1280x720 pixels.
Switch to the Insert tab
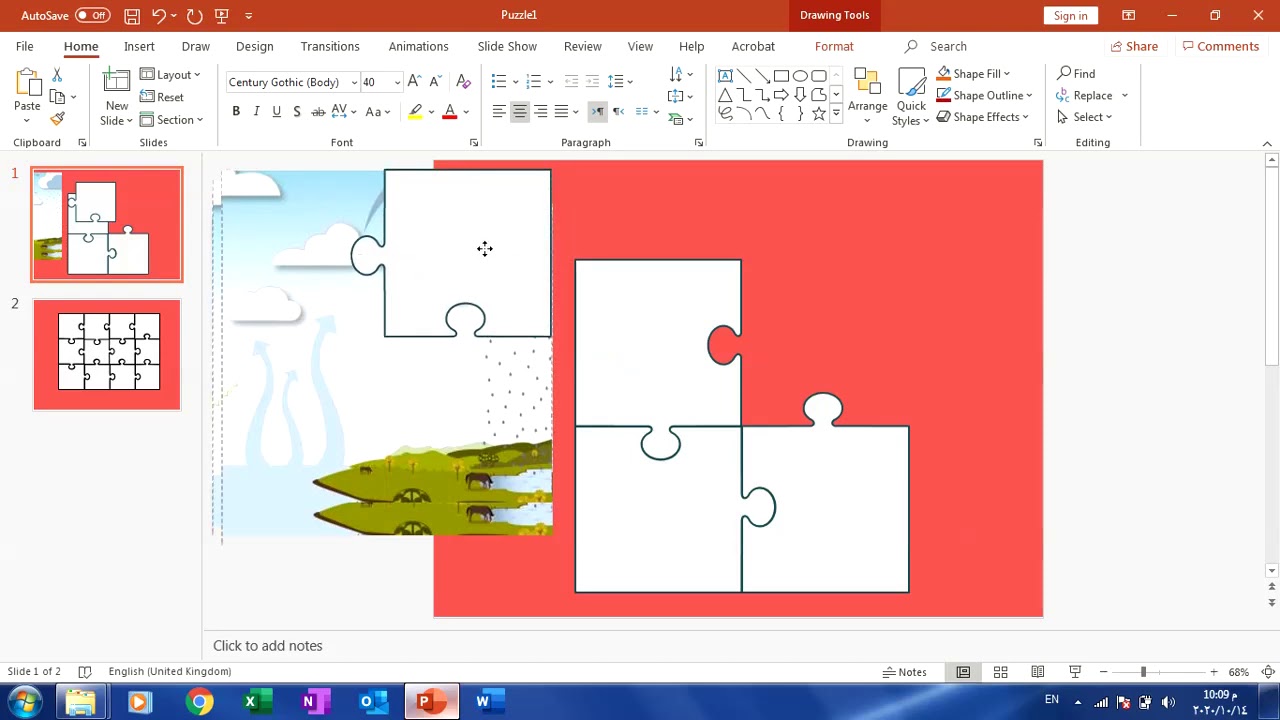pos(139,46)
